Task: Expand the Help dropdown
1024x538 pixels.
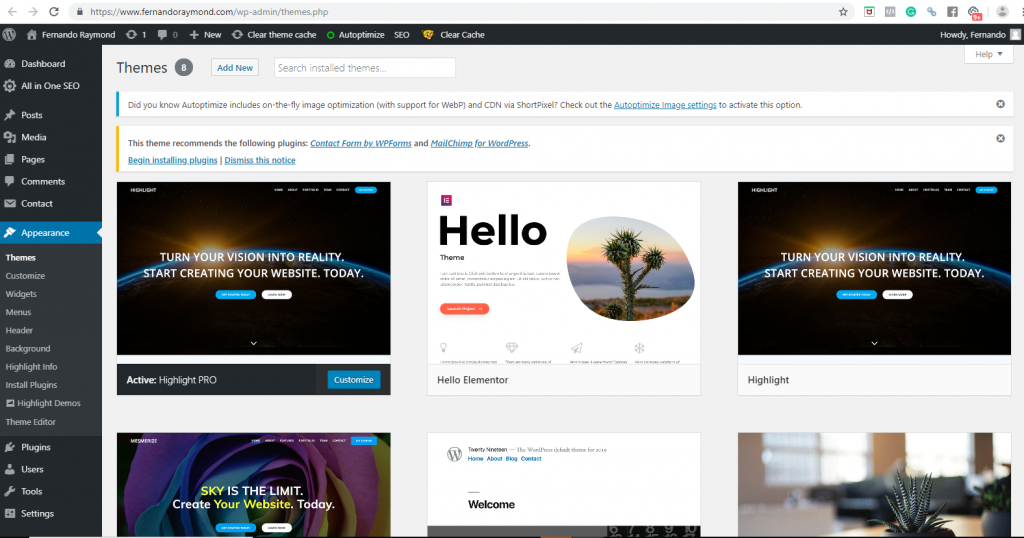Action: coord(989,54)
